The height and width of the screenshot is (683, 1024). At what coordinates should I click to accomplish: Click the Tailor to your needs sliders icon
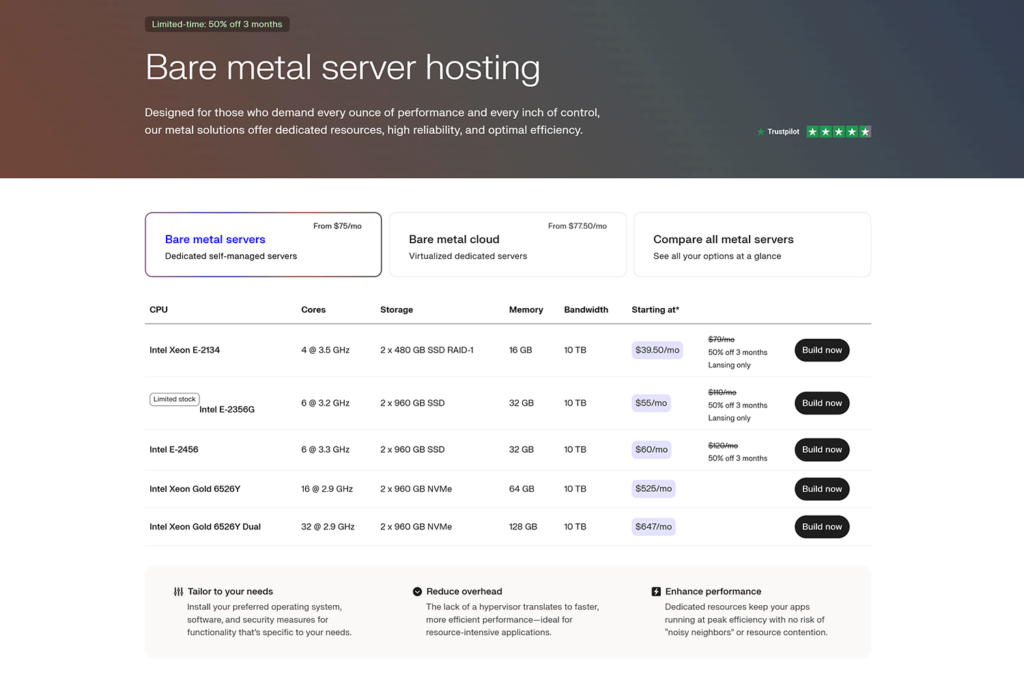pyautogui.click(x=178, y=592)
